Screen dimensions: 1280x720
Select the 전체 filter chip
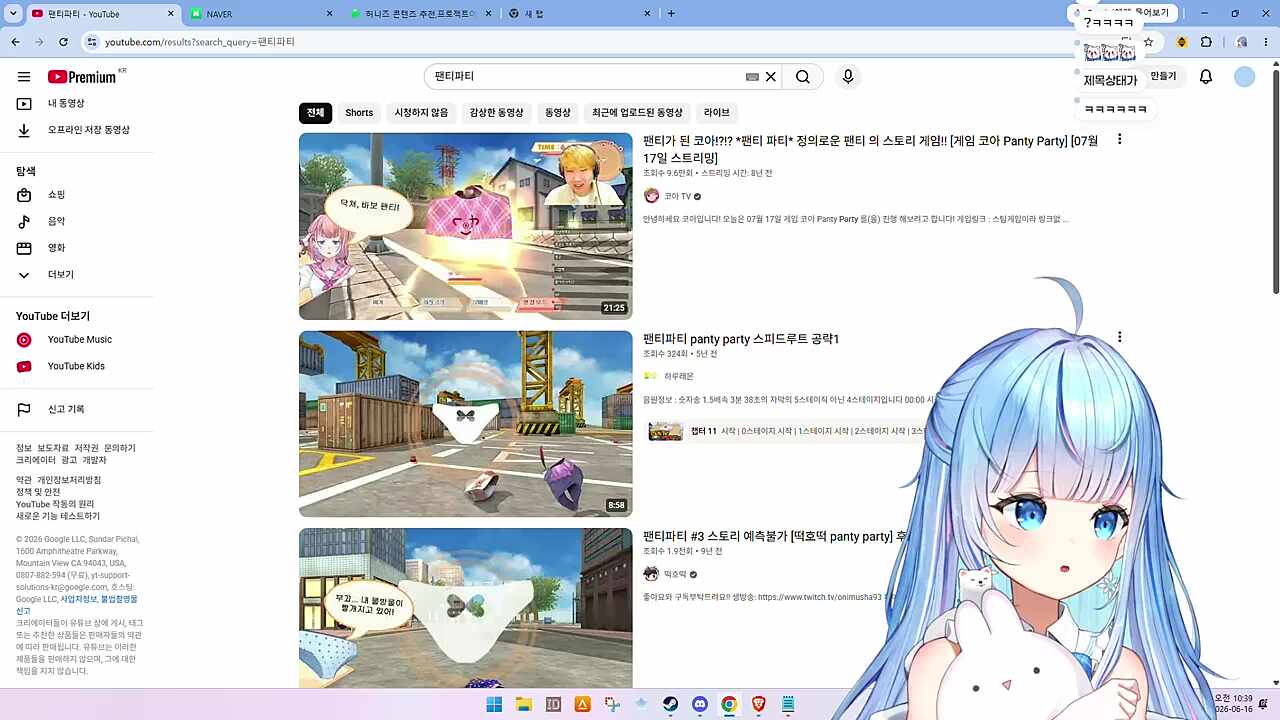[315, 113]
